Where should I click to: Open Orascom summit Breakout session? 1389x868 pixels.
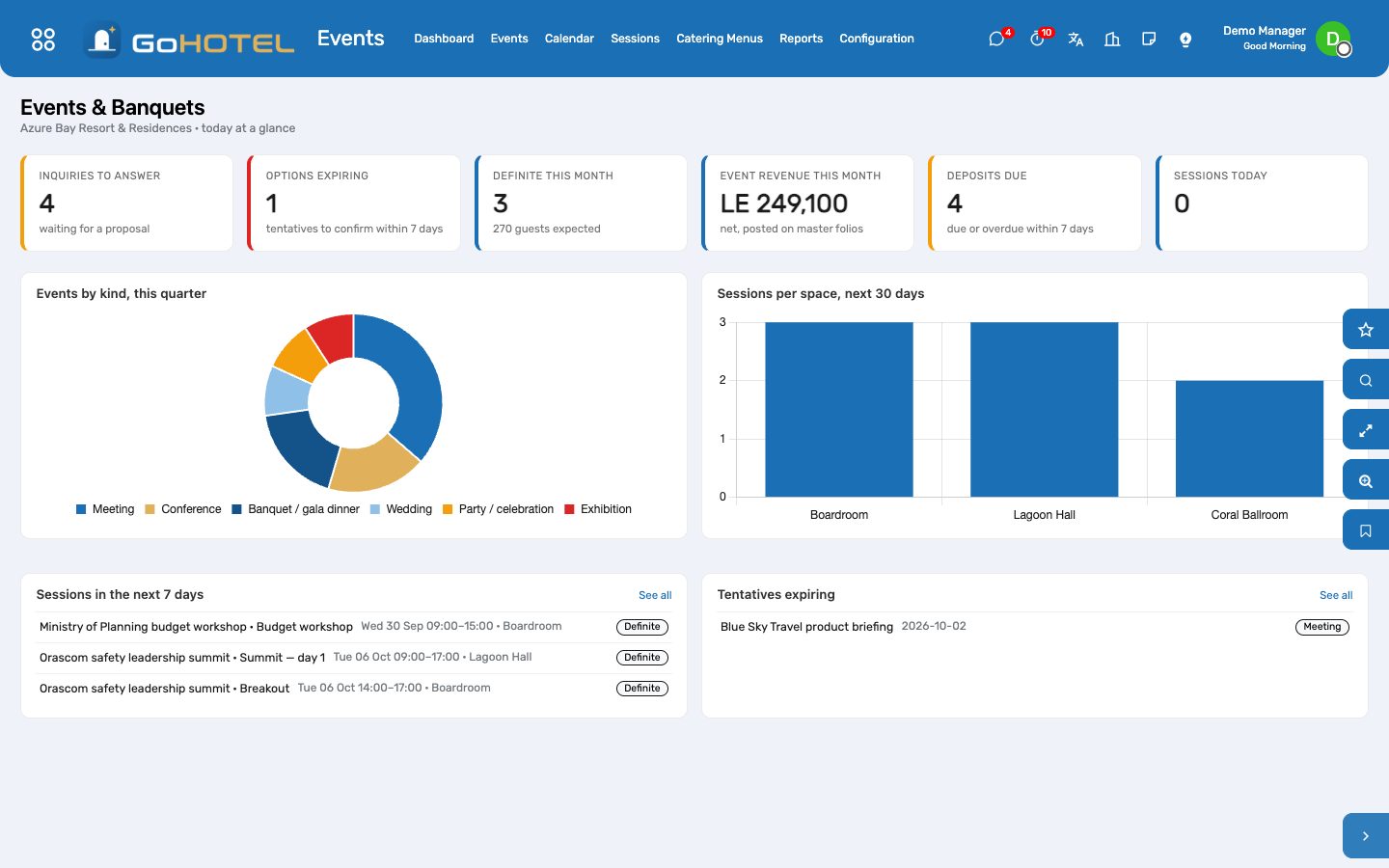(354, 689)
